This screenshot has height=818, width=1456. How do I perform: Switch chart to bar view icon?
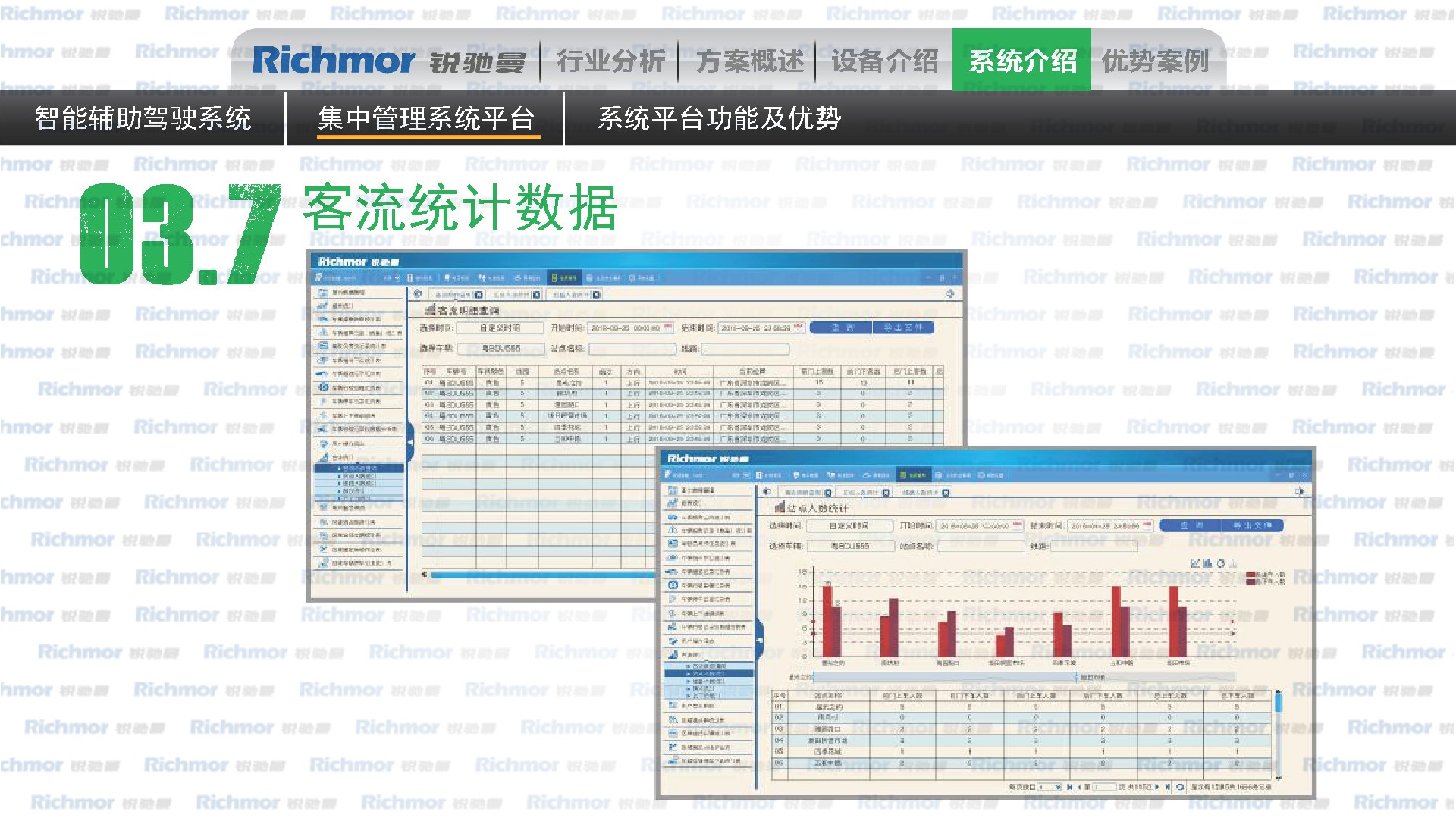[x=1207, y=563]
